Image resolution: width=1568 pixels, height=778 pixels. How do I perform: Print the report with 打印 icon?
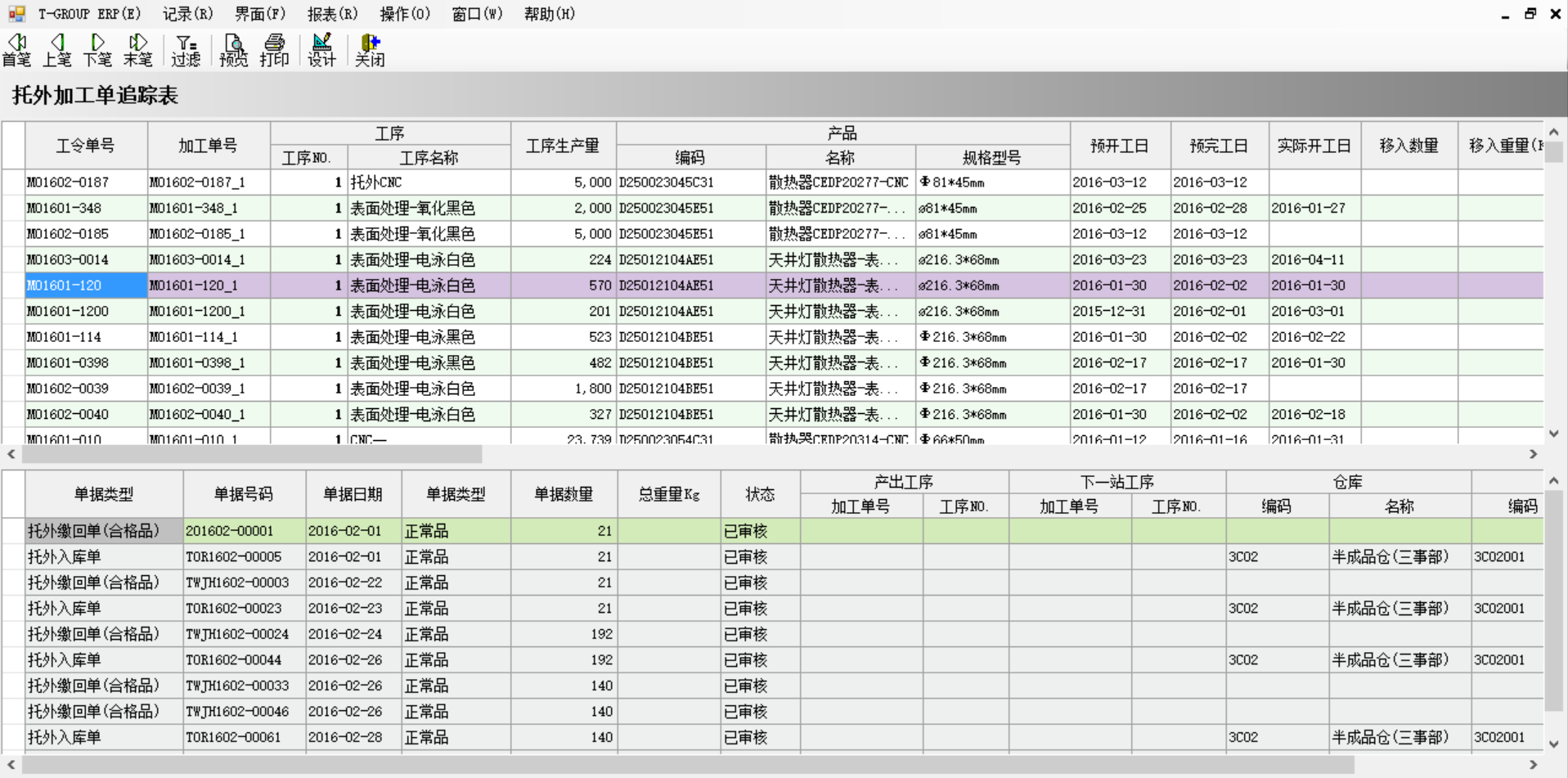point(275,50)
